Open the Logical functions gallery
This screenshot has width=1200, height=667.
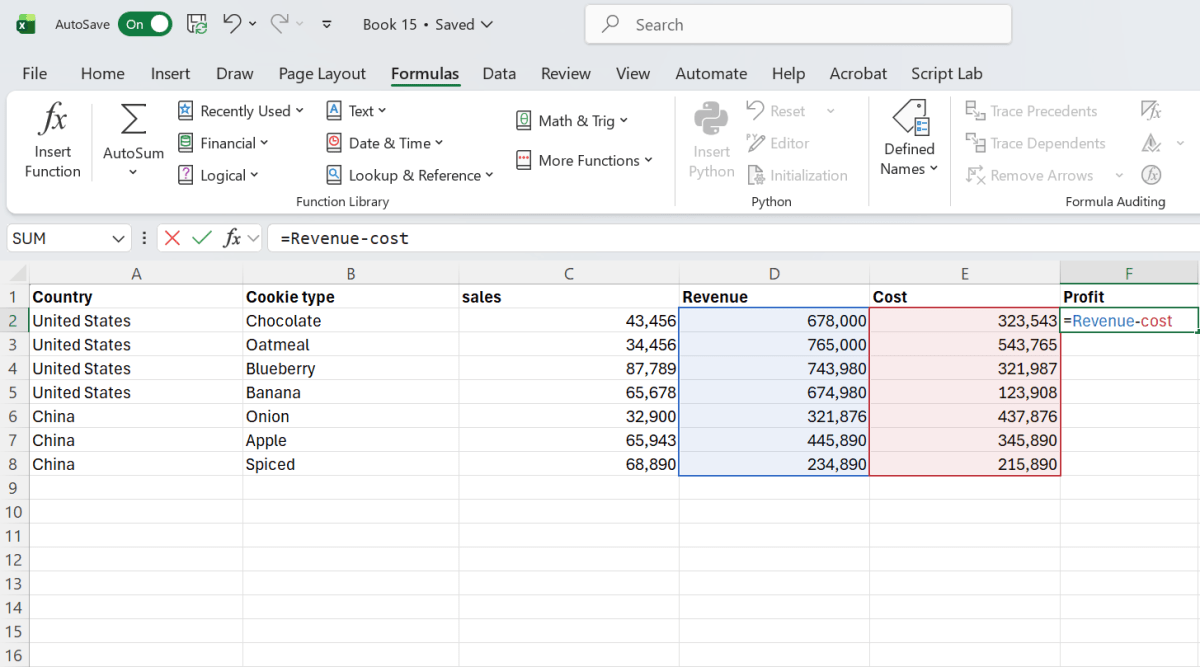(219, 175)
